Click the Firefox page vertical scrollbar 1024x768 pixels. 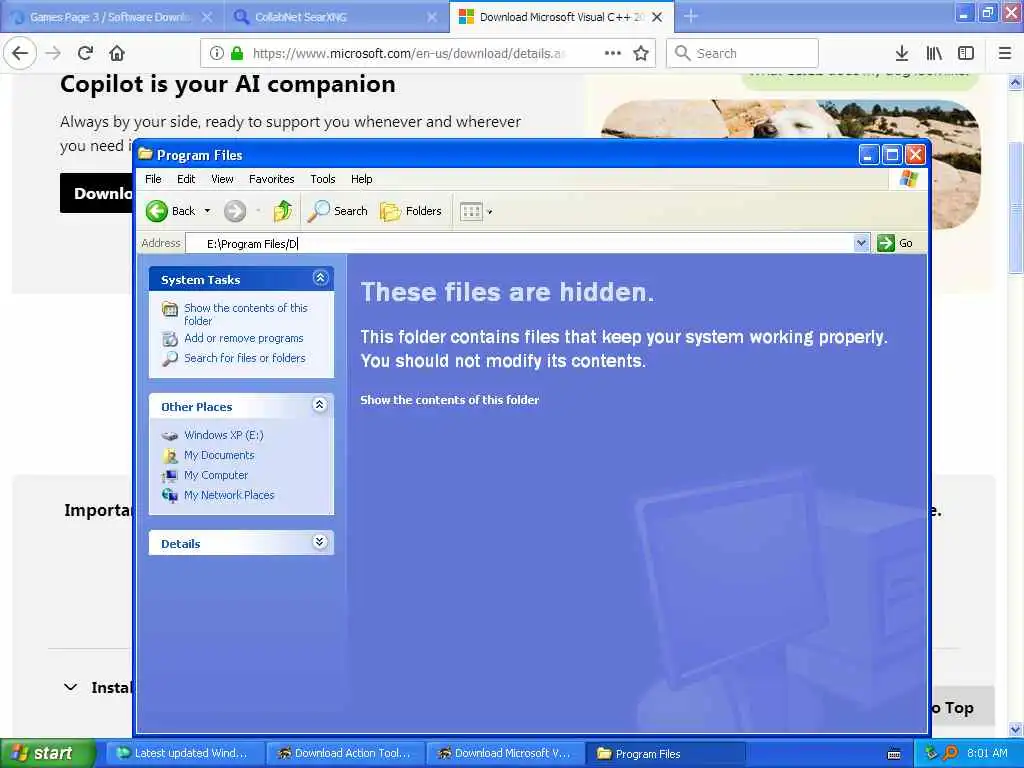pyautogui.click(x=1016, y=208)
